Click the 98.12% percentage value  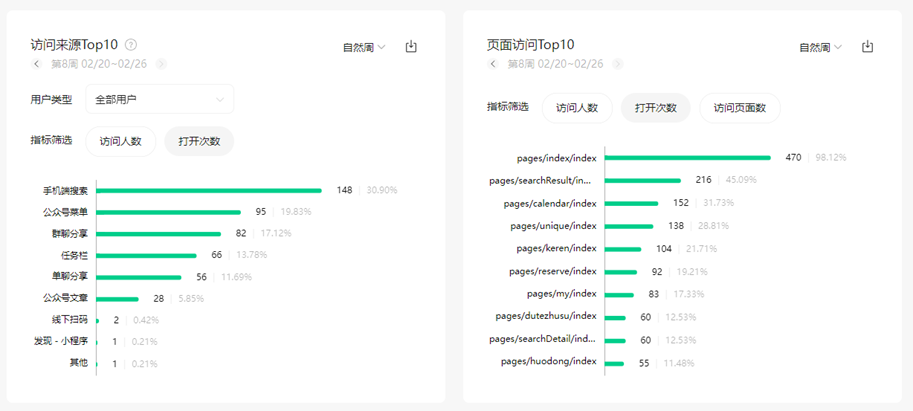(830, 158)
